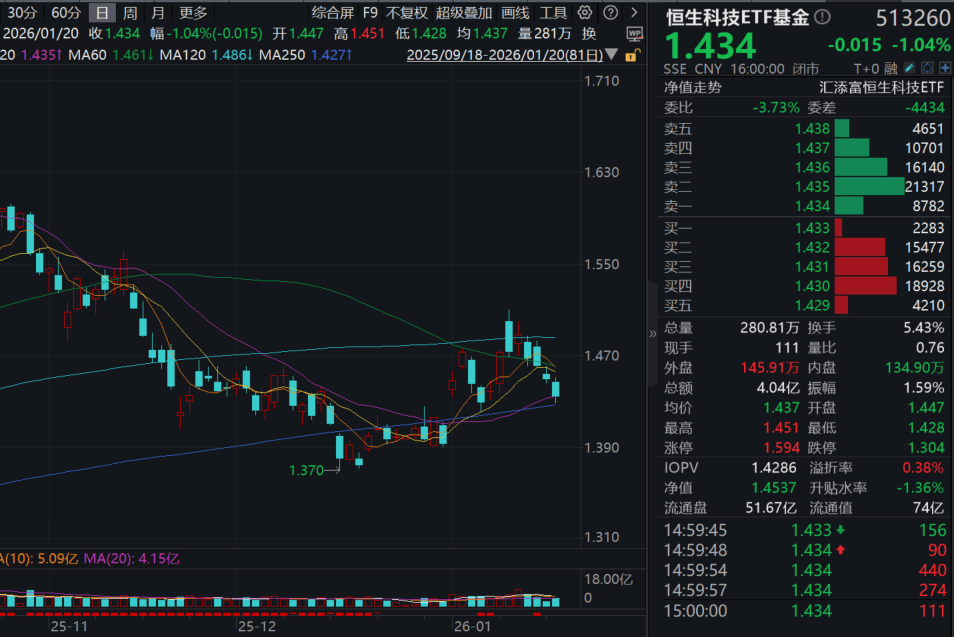Click the 1.370 low price marker on chart

tap(306, 470)
